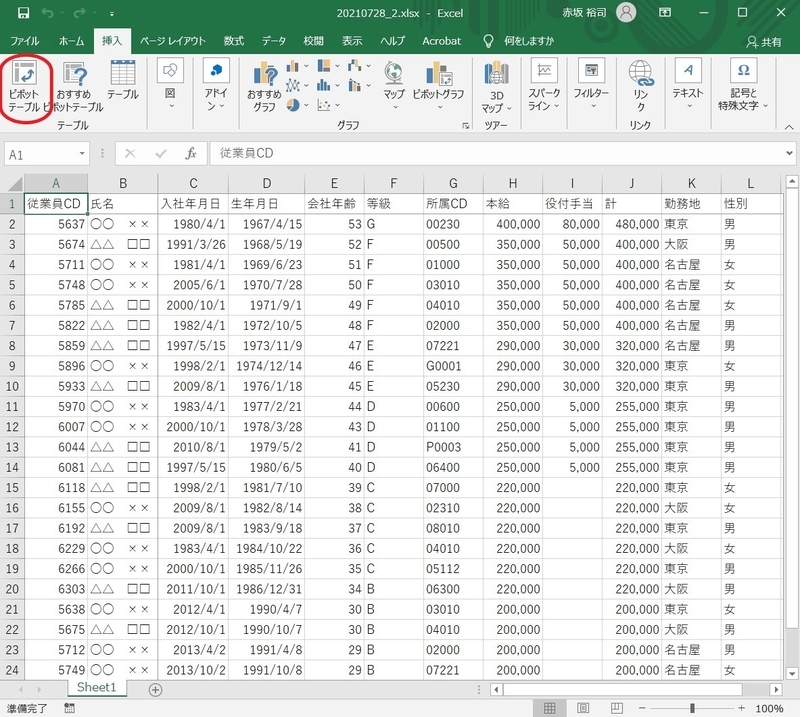Insert a scatter chart
Screen dimensions: 800x717
pyautogui.click(x=324, y=105)
